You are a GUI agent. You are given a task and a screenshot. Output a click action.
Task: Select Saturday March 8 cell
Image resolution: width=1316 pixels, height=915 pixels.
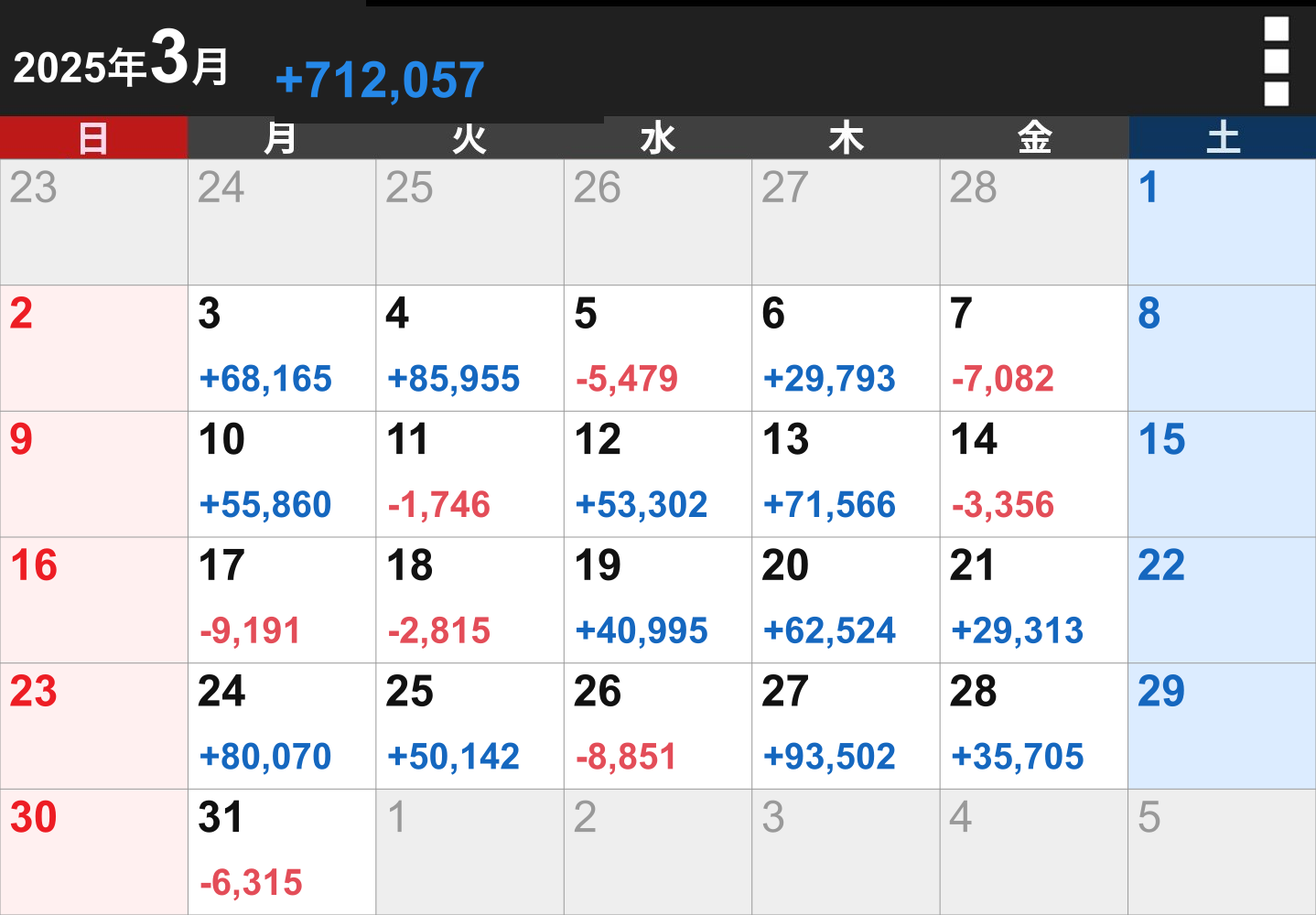[1223, 349]
